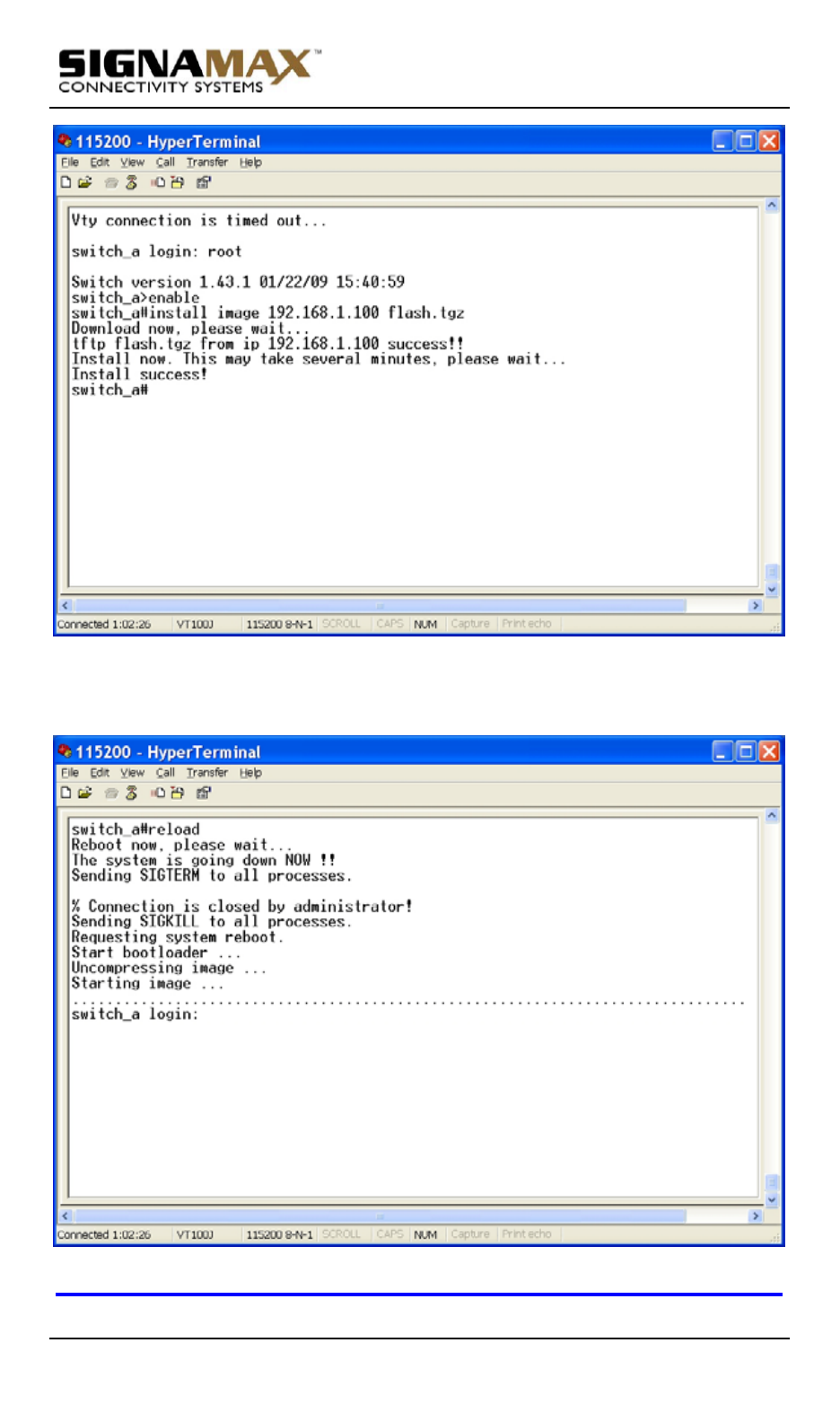Click vertical scrollbar up arrow in Install success window

(x=772, y=206)
